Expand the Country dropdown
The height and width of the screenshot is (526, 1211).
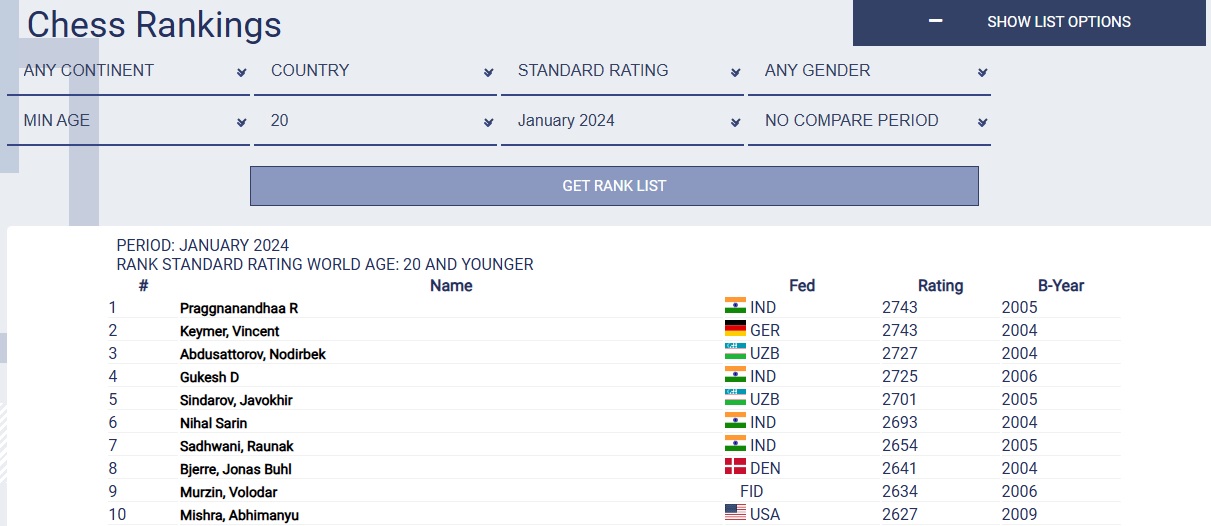(x=375, y=71)
